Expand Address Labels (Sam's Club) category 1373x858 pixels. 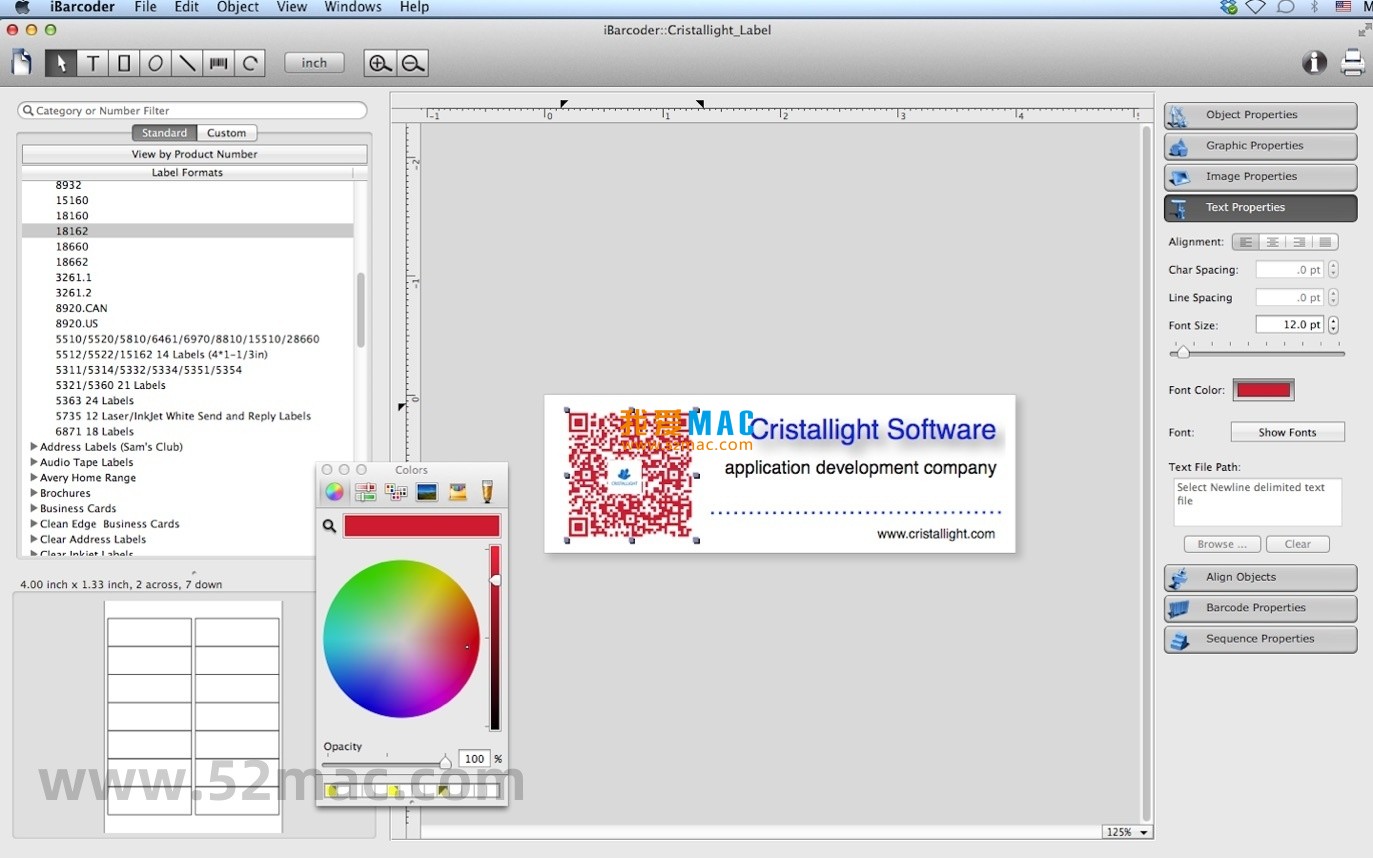[x=34, y=447]
